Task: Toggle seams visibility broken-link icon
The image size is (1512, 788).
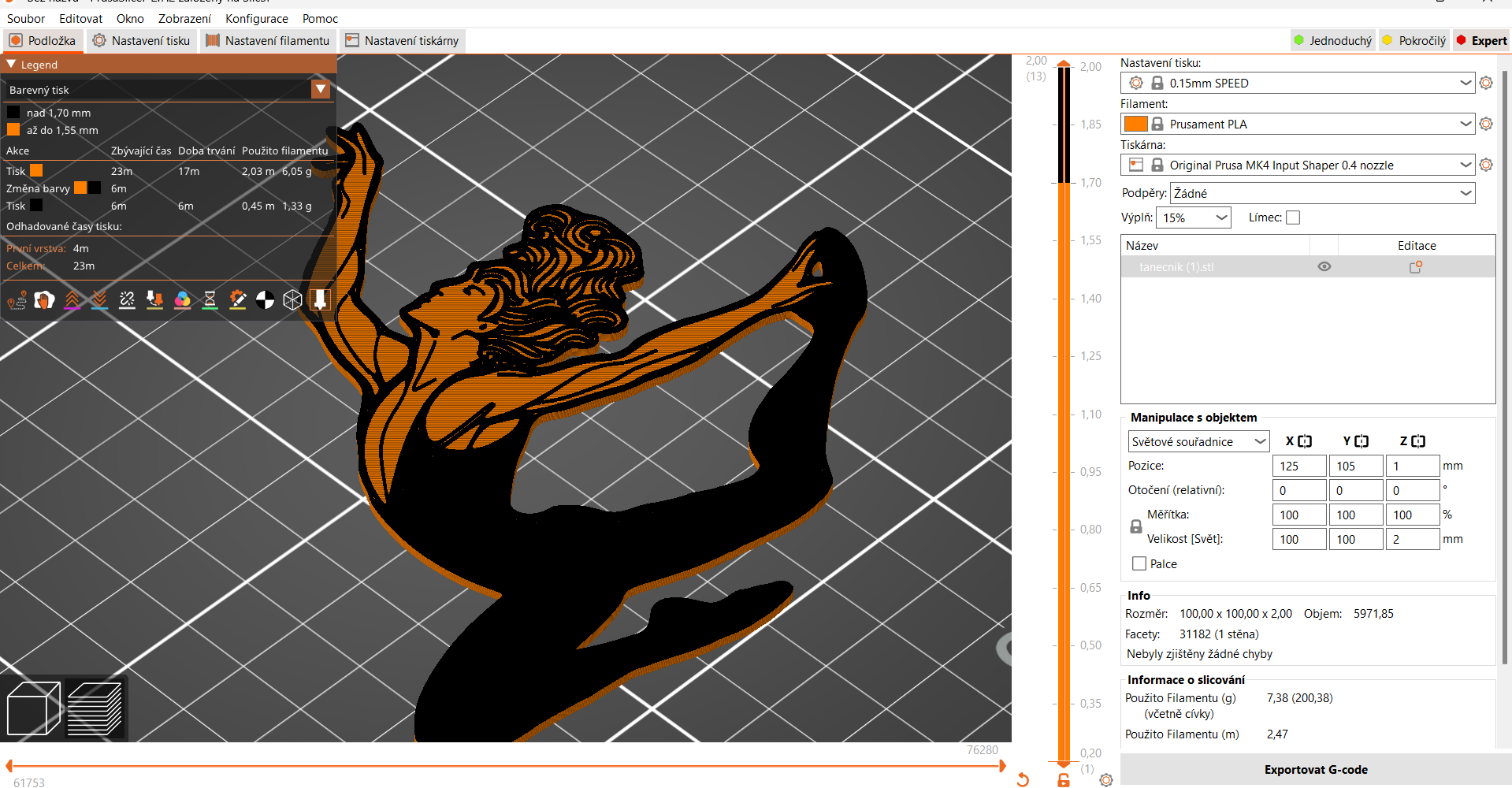Action: pyautogui.click(x=128, y=300)
